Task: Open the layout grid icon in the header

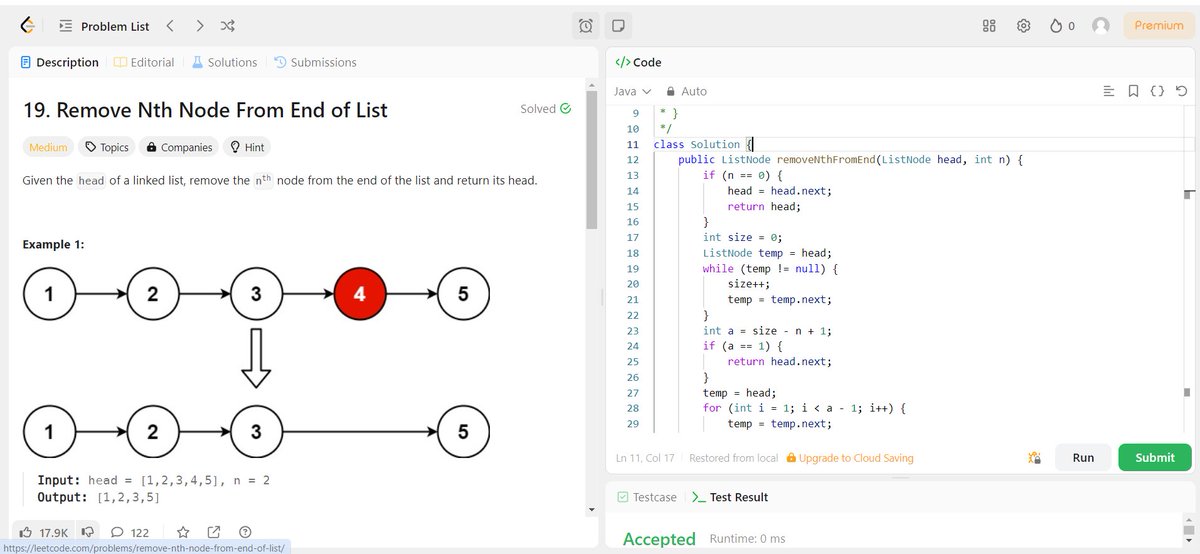Action: point(990,26)
